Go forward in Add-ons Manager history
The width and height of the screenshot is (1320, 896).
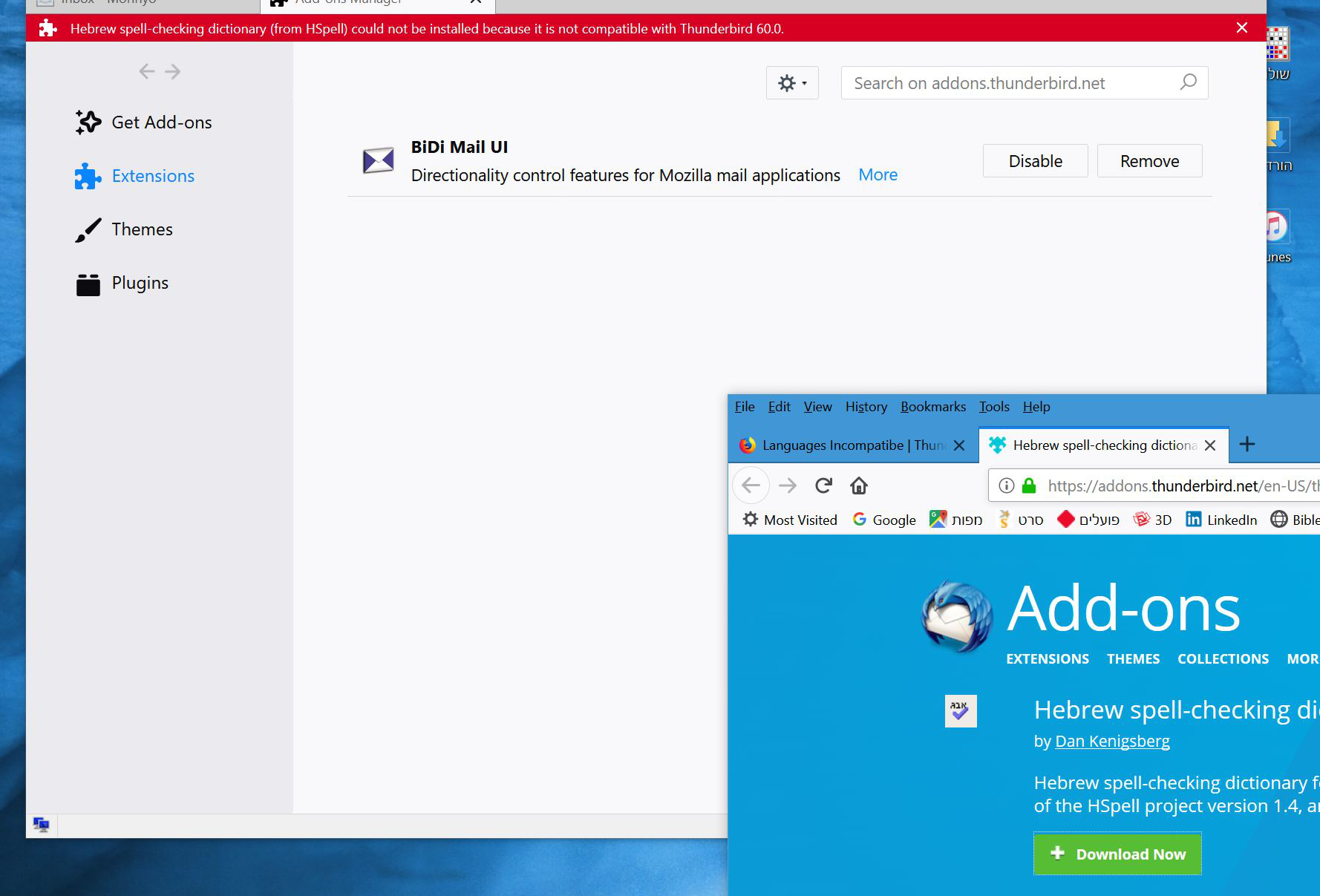(x=173, y=71)
